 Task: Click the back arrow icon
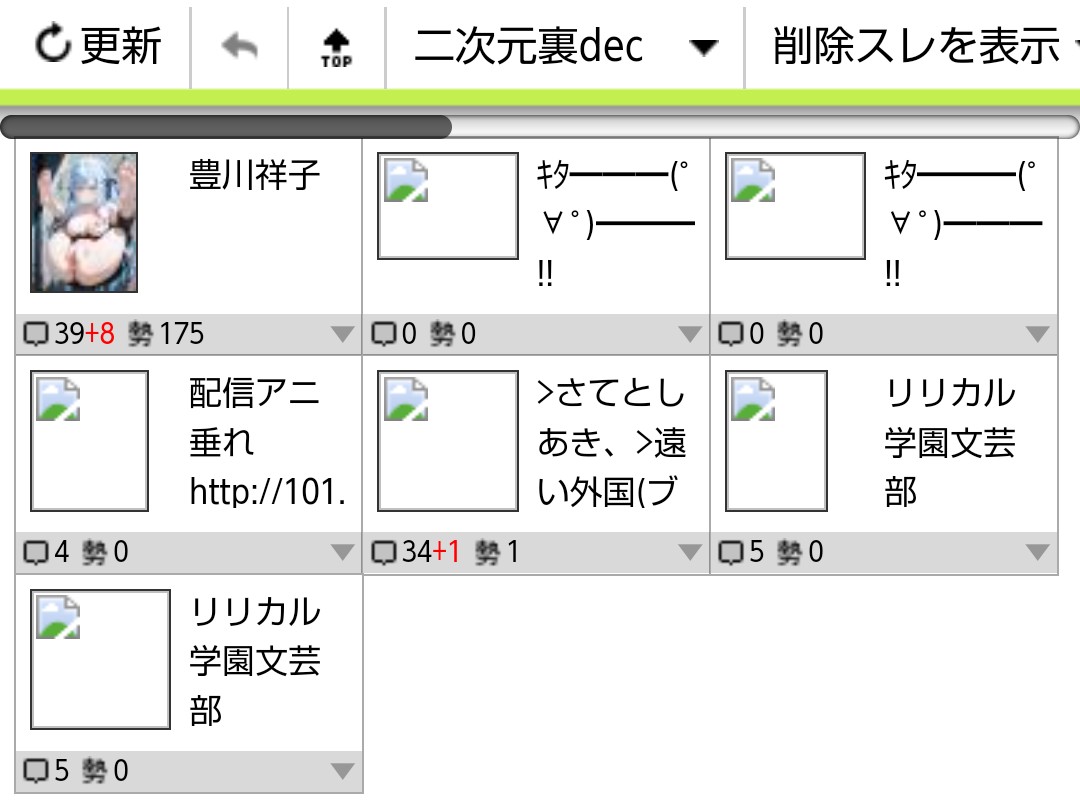coord(239,46)
